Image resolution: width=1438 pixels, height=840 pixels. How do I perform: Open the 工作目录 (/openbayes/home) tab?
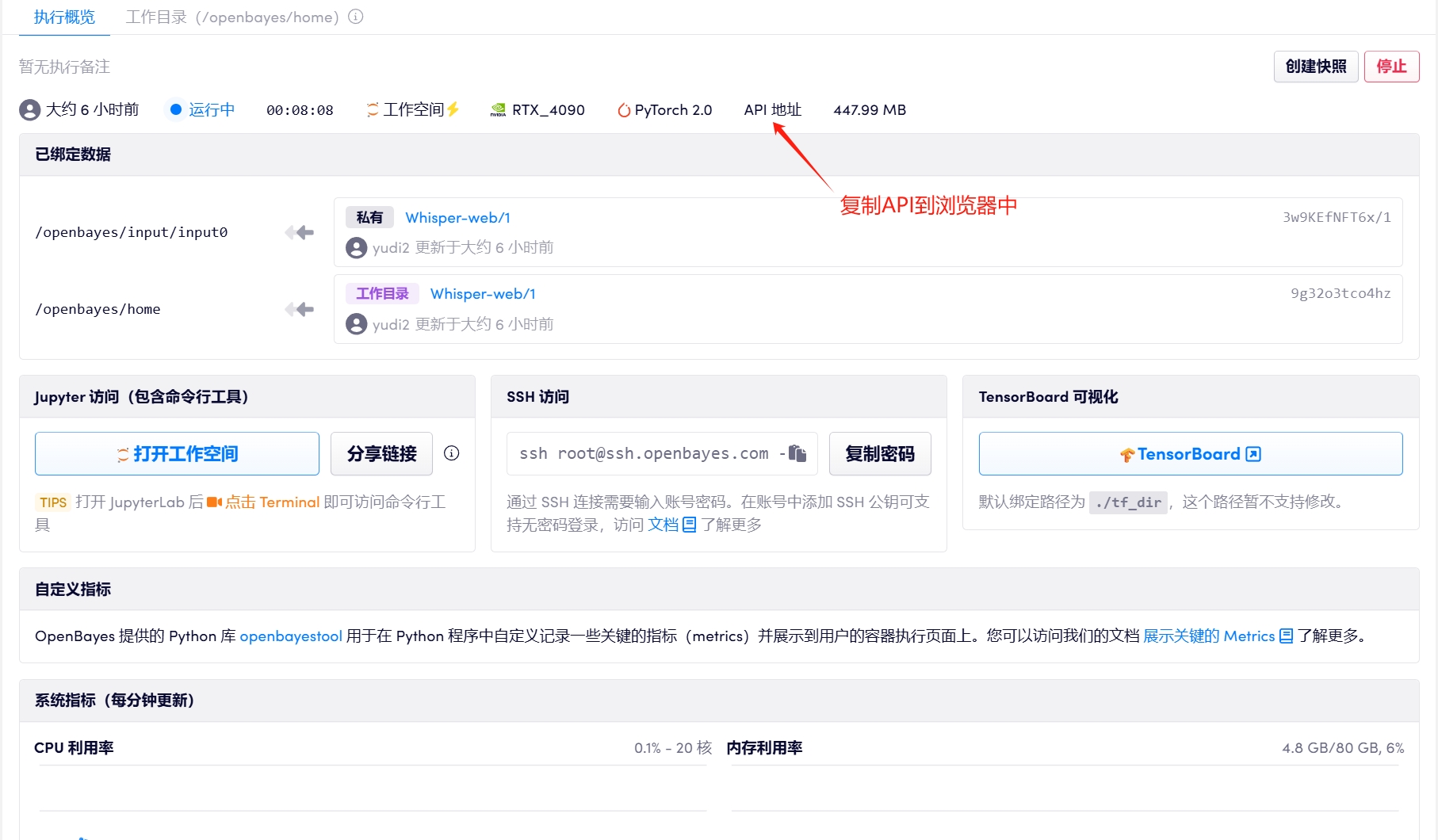pyautogui.click(x=232, y=17)
